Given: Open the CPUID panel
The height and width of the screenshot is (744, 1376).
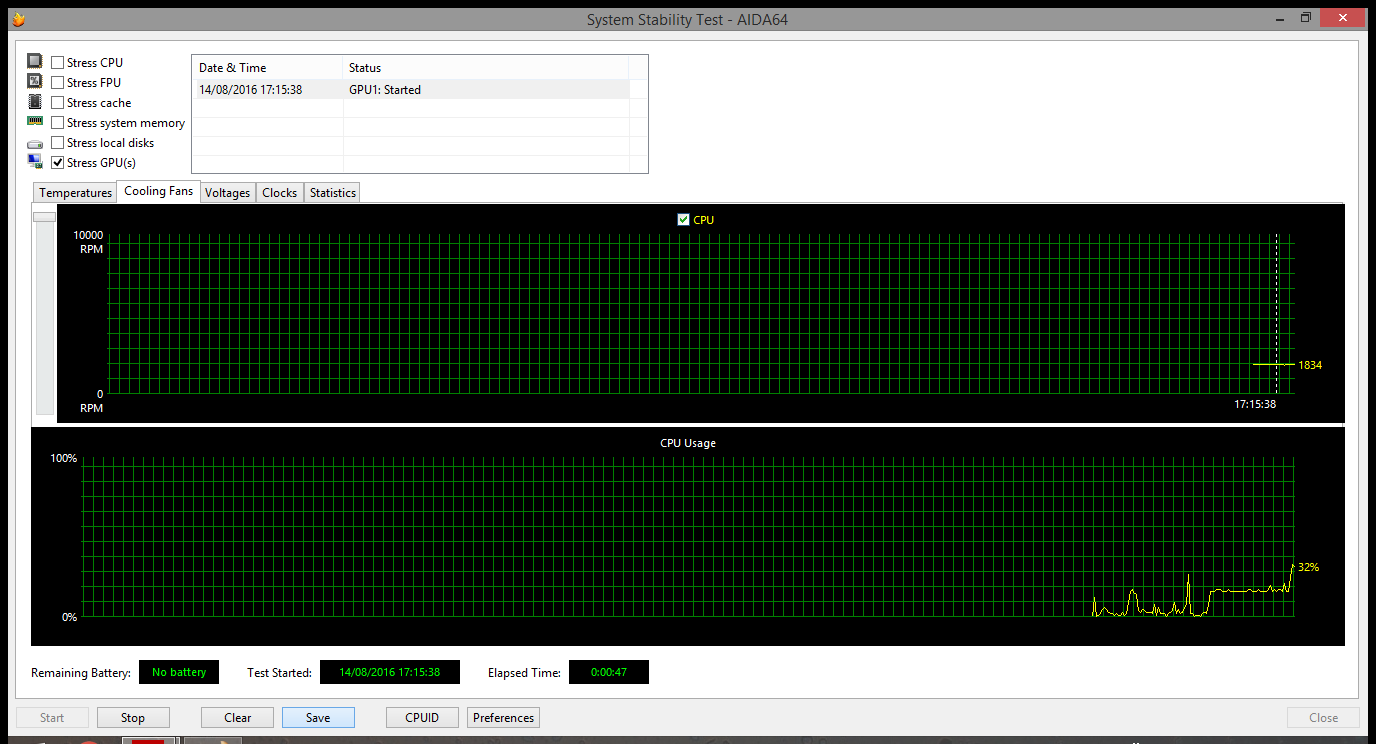Looking at the screenshot, I should (x=422, y=717).
